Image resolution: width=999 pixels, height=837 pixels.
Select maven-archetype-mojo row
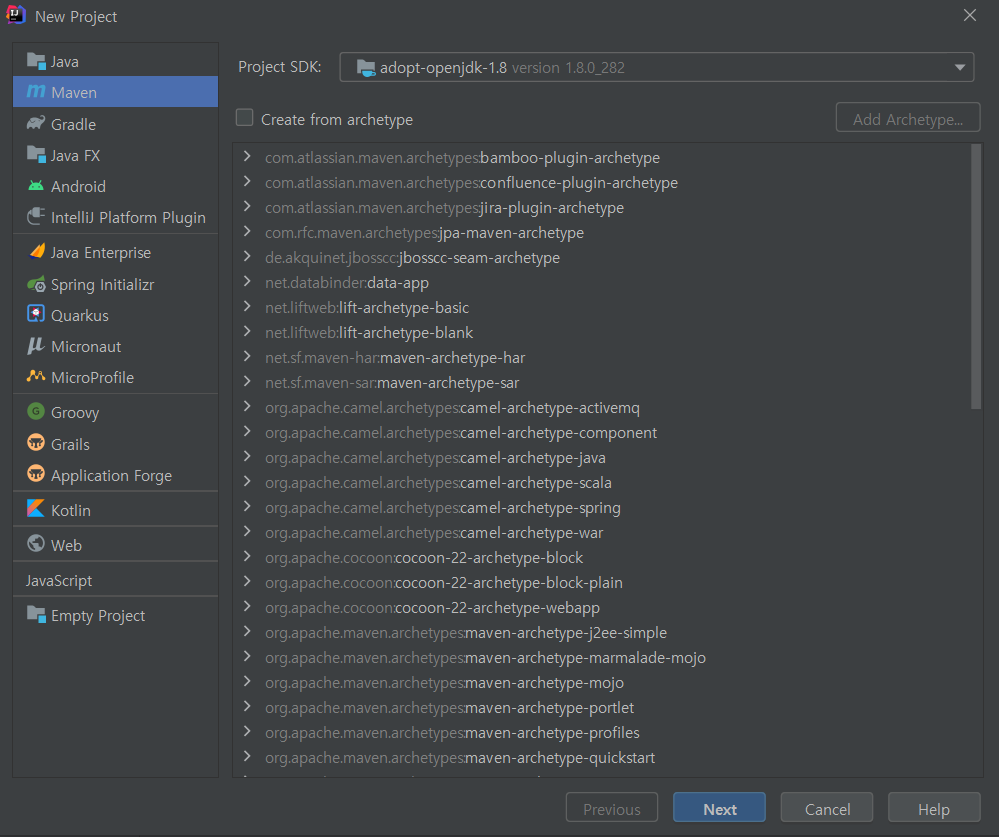click(x=601, y=682)
